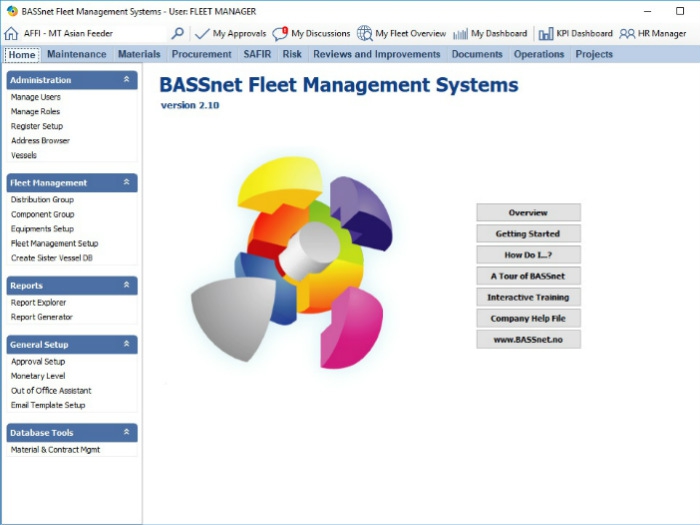Click the Getting Started button
Viewport: 700px width, 525px height.
[x=529, y=233]
